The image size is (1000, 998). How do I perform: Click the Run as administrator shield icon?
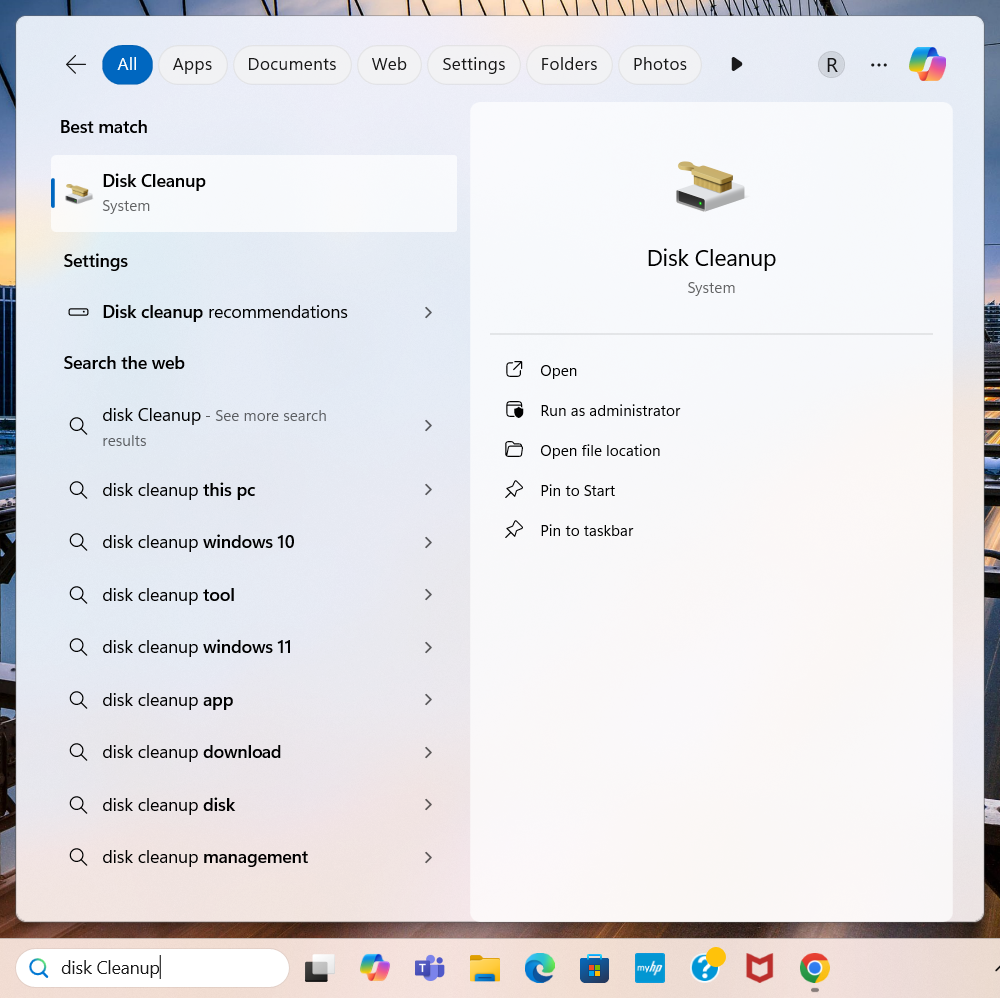pyautogui.click(x=514, y=410)
